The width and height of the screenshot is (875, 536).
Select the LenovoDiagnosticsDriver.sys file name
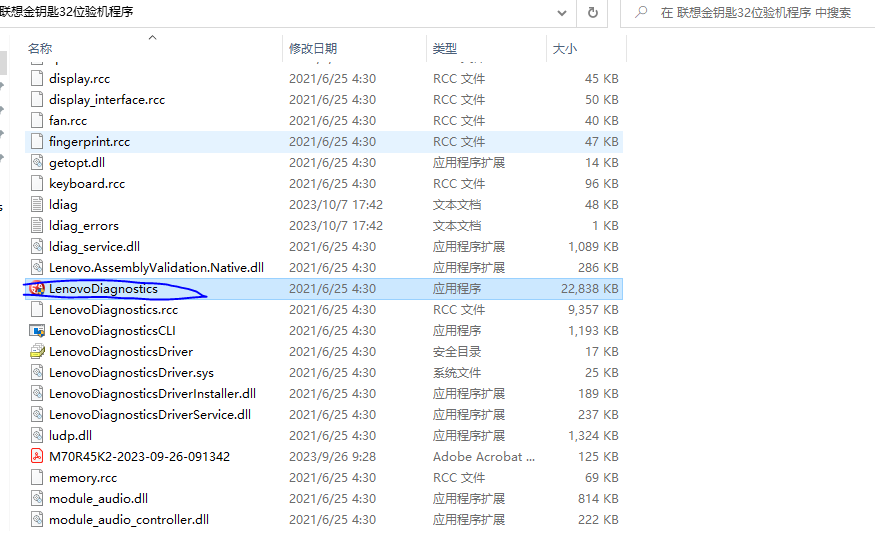(131, 373)
